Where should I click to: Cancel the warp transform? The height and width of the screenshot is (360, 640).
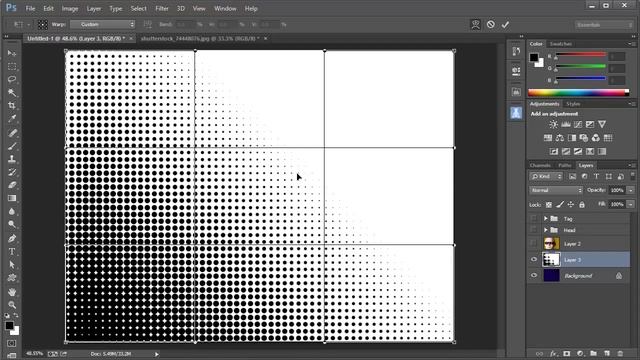coord(491,24)
